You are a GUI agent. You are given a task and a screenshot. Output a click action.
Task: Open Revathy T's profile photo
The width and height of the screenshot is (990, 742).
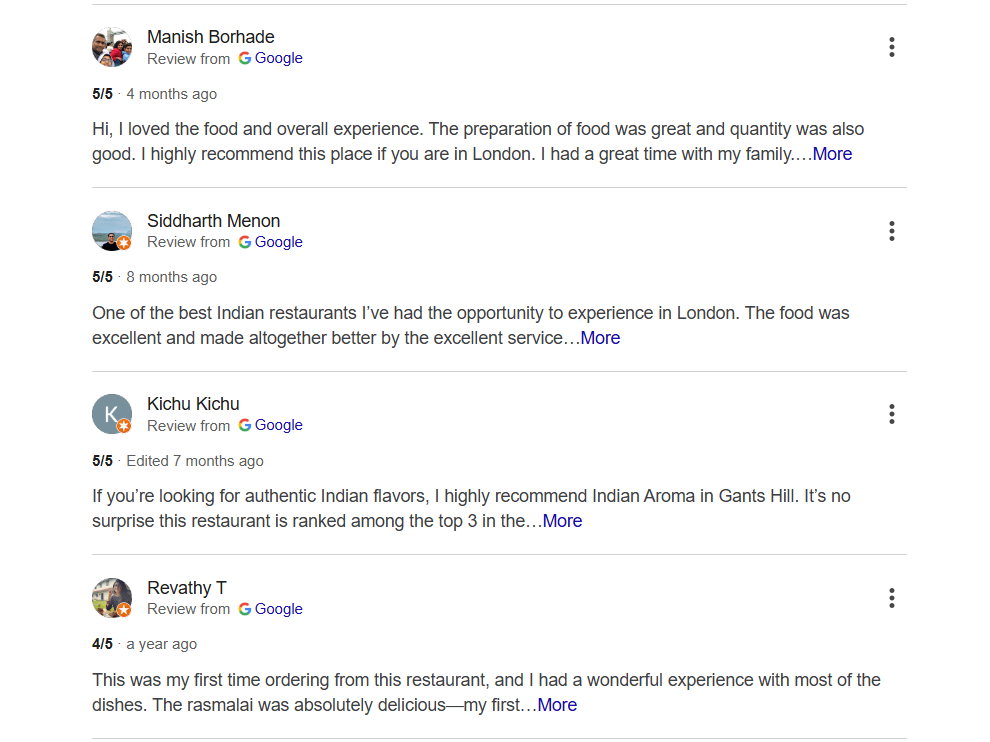[112, 597]
